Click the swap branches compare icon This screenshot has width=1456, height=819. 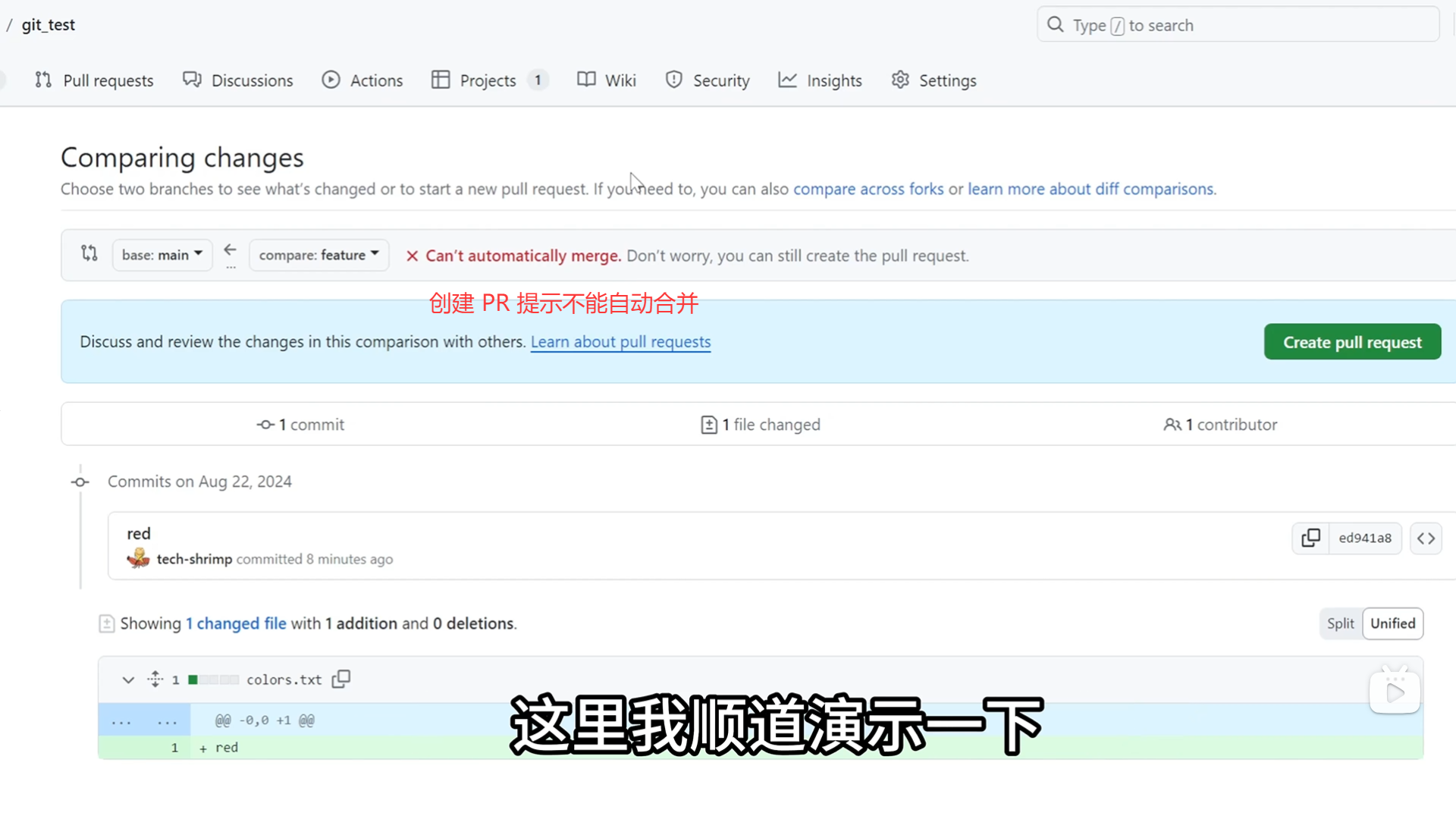89,254
